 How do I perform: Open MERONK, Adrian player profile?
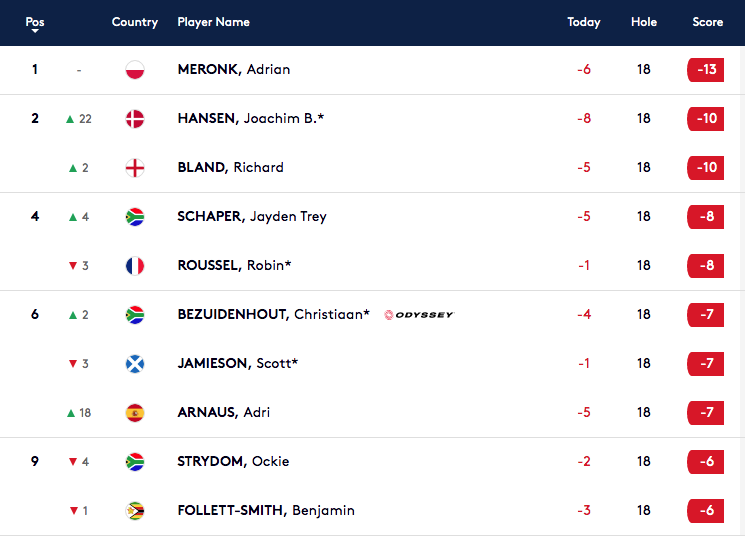234,69
